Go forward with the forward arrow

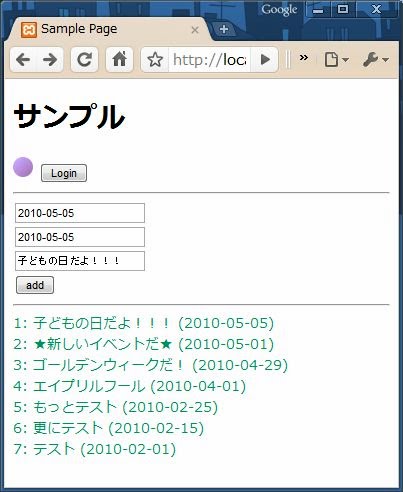[50, 60]
